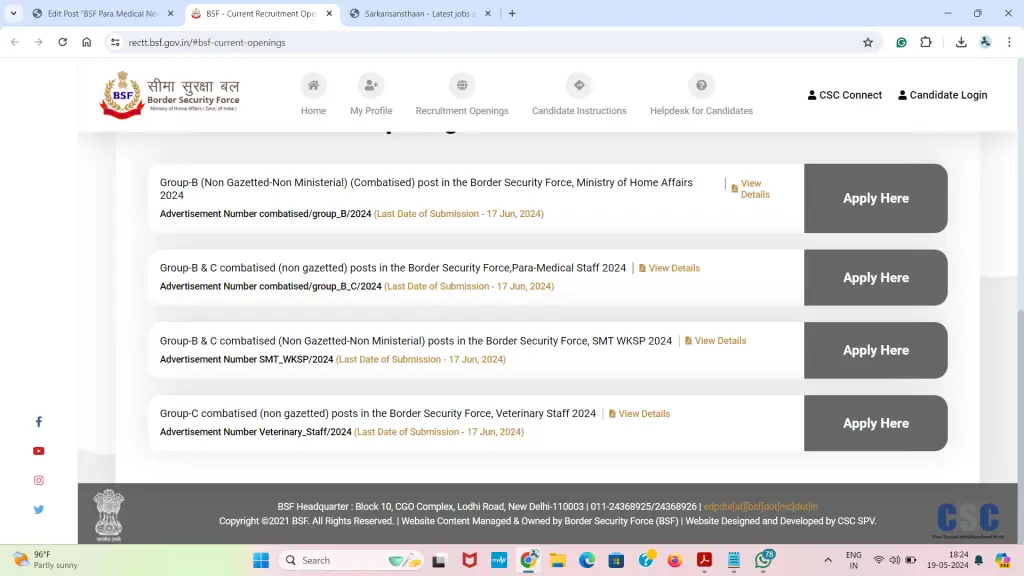View Details of Group-B Non Ministerial post
This screenshot has width=1024, height=576.
click(750, 189)
